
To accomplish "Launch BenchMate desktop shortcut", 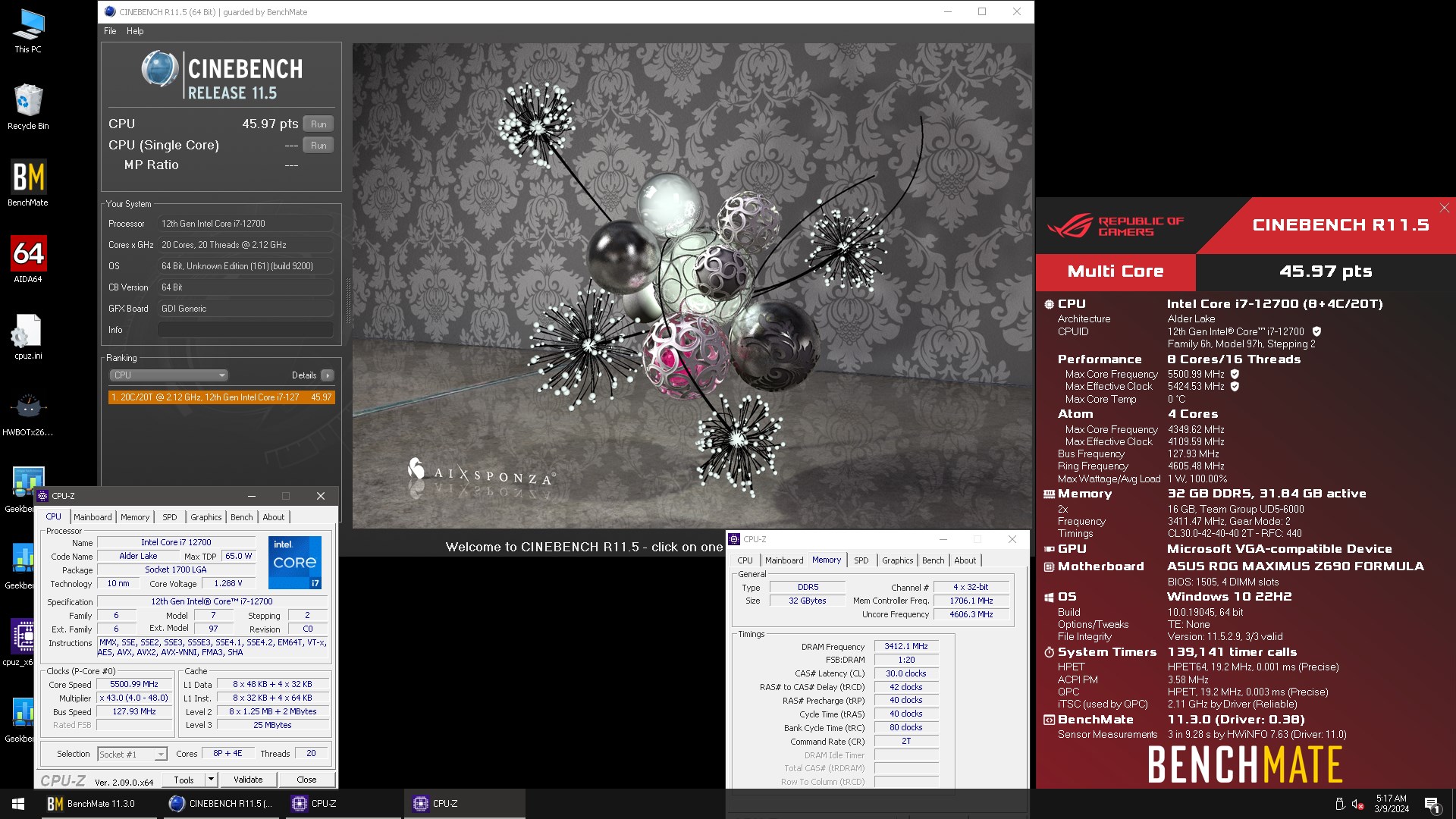I will coord(28,183).
